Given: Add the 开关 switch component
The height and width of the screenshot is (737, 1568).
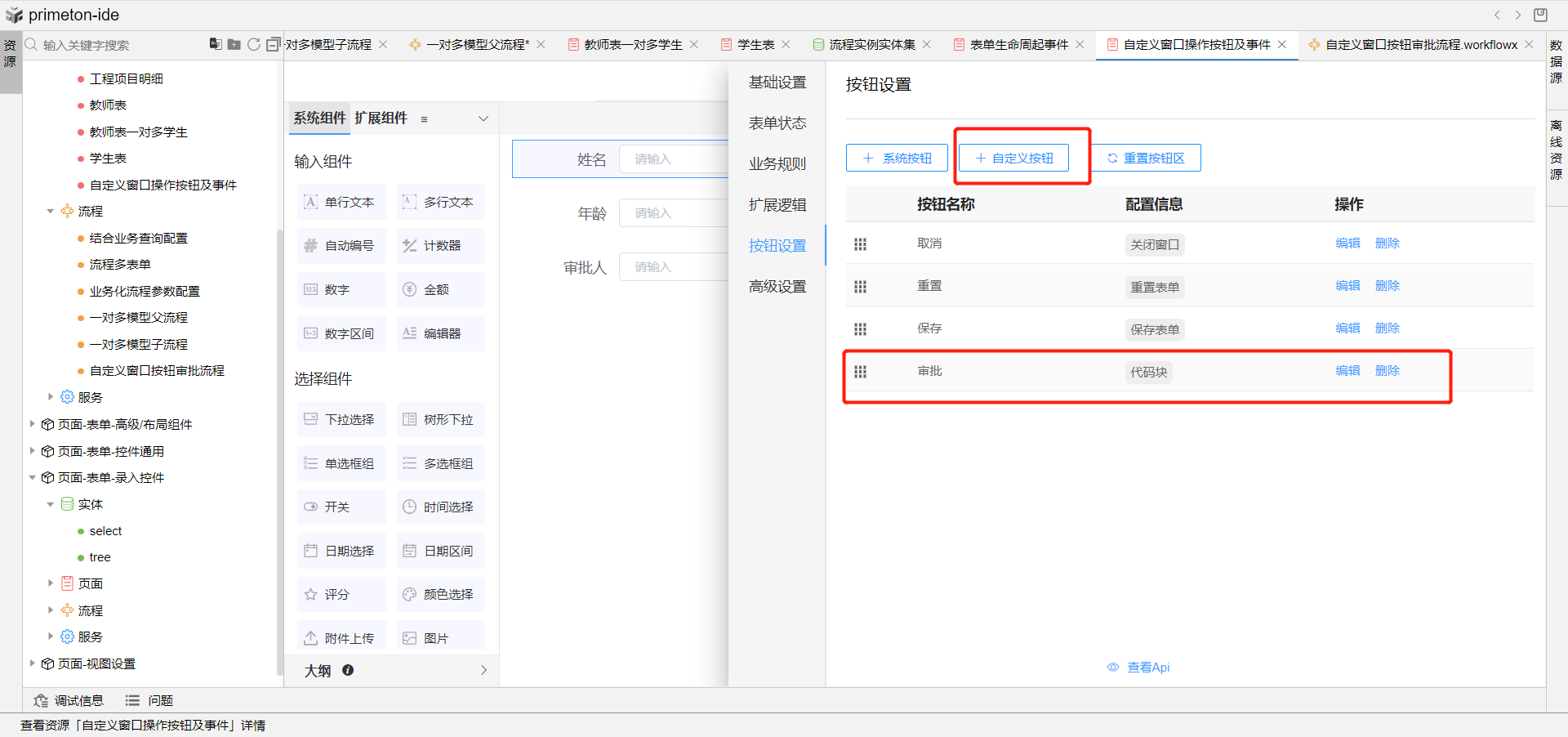Looking at the screenshot, I should [x=341, y=507].
